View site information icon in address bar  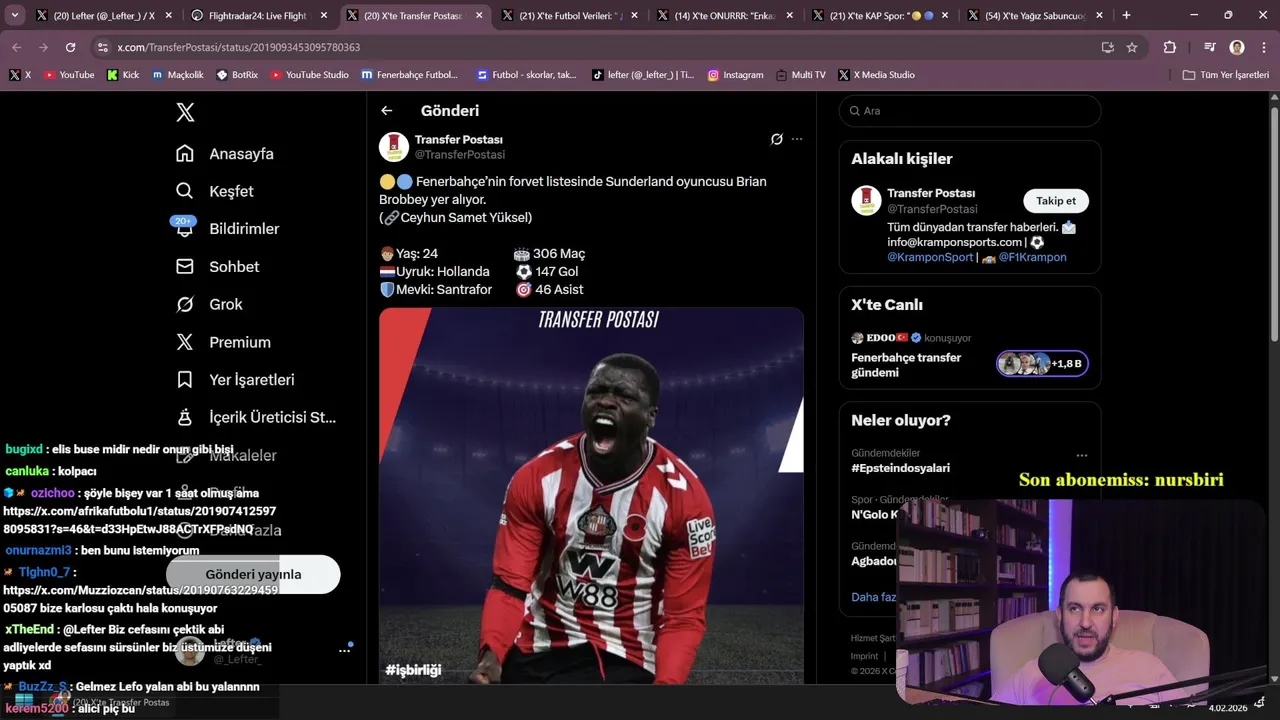click(x=102, y=47)
